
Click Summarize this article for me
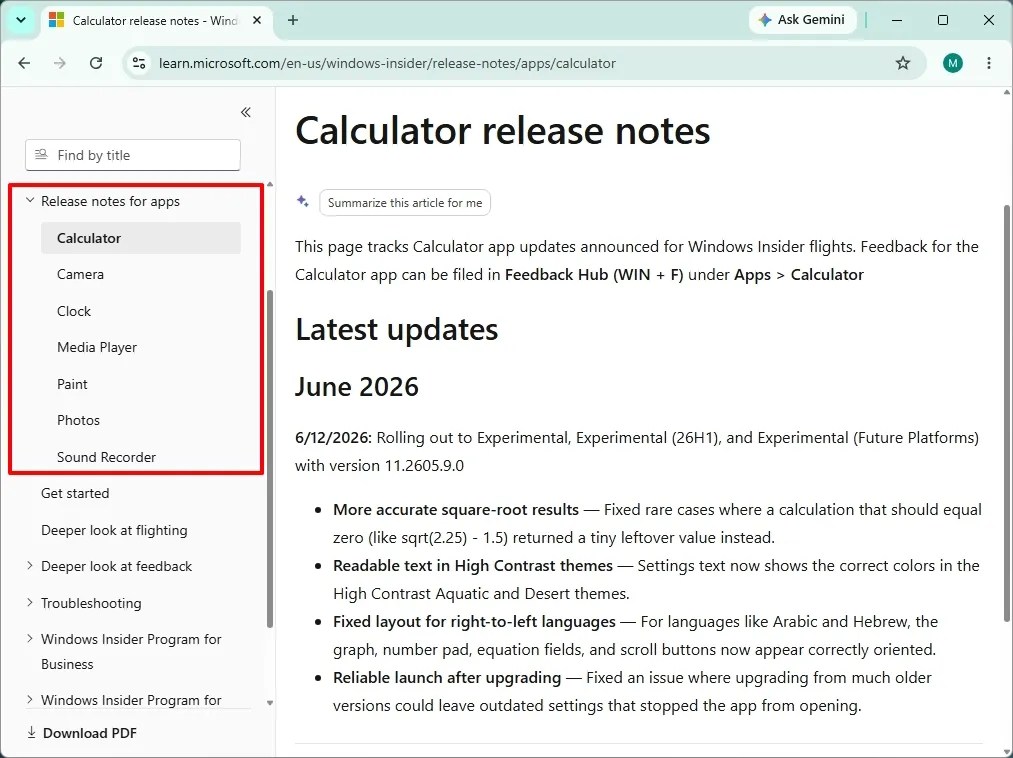click(x=405, y=202)
